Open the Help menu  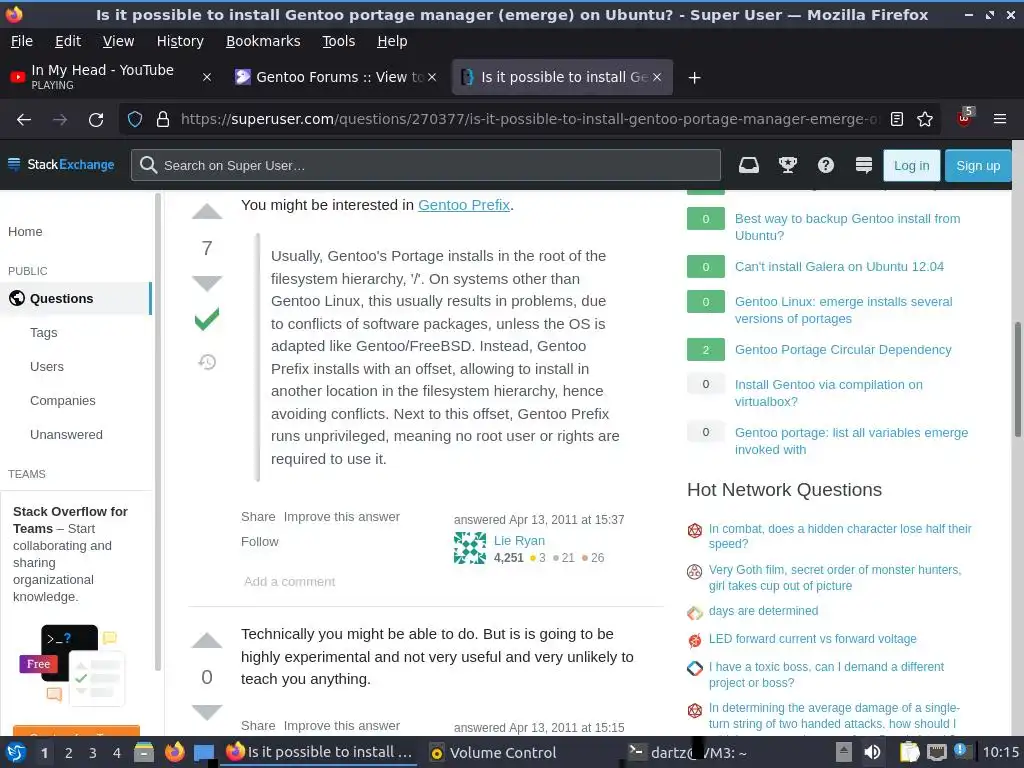[x=392, y=41]
